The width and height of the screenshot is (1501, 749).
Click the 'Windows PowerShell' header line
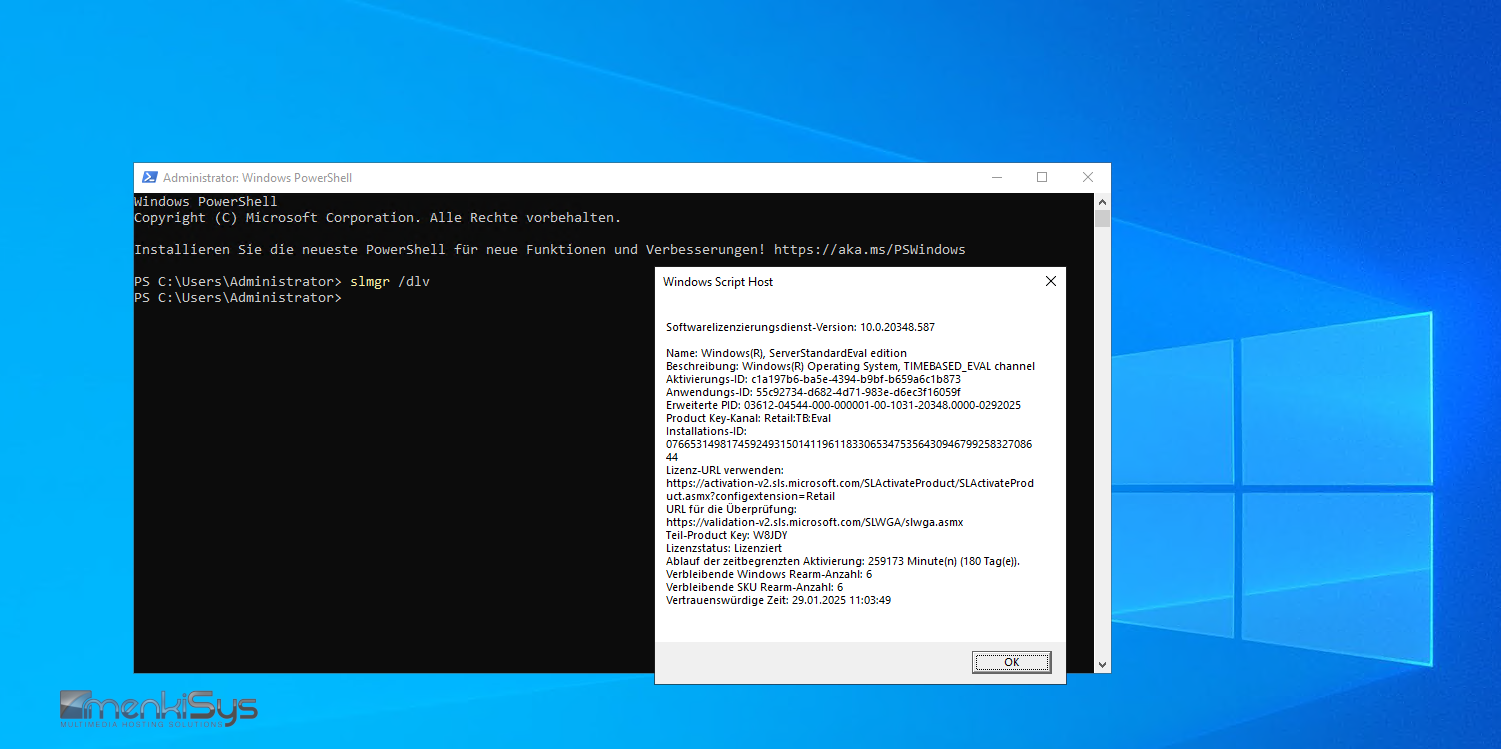tap(206, 201)
